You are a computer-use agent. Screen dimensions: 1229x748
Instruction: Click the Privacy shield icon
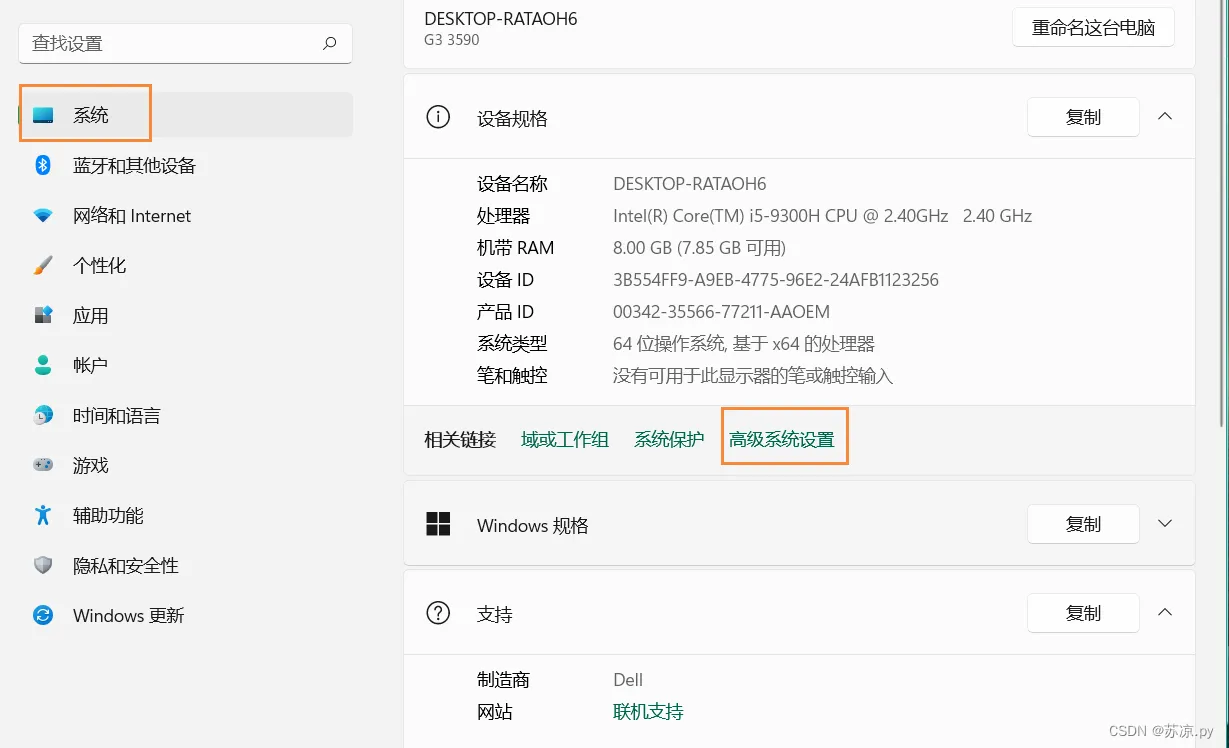tap(43, 565)
